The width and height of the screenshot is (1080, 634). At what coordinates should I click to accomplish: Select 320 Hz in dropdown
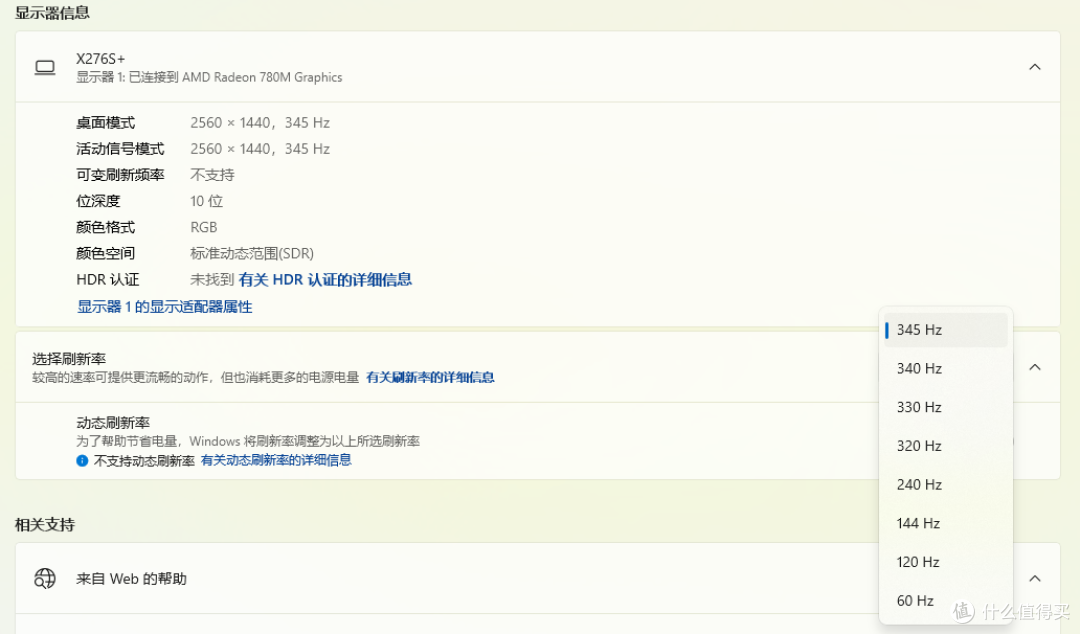(946, 446)
